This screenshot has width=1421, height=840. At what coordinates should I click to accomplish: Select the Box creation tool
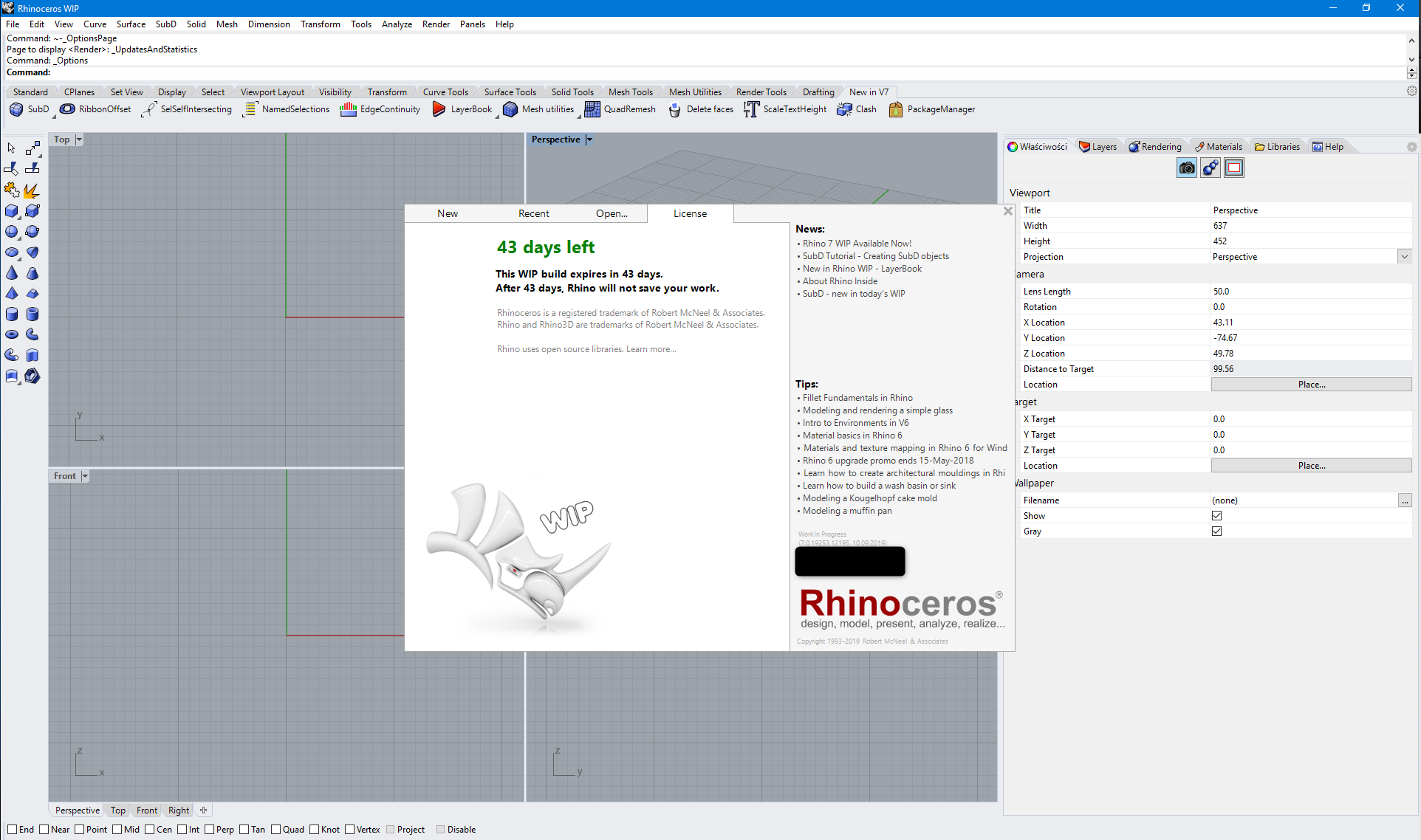tap(11, 210)
